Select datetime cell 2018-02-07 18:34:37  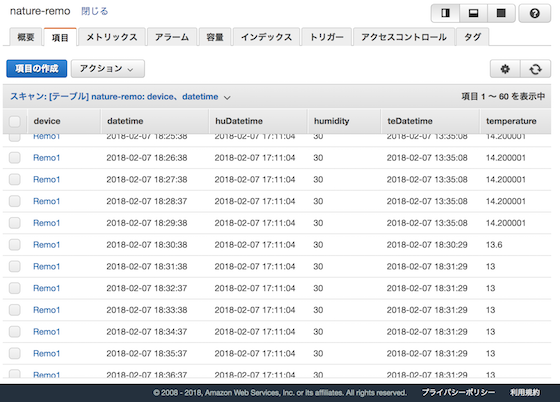pyautogui.click(x=147, y=332)
